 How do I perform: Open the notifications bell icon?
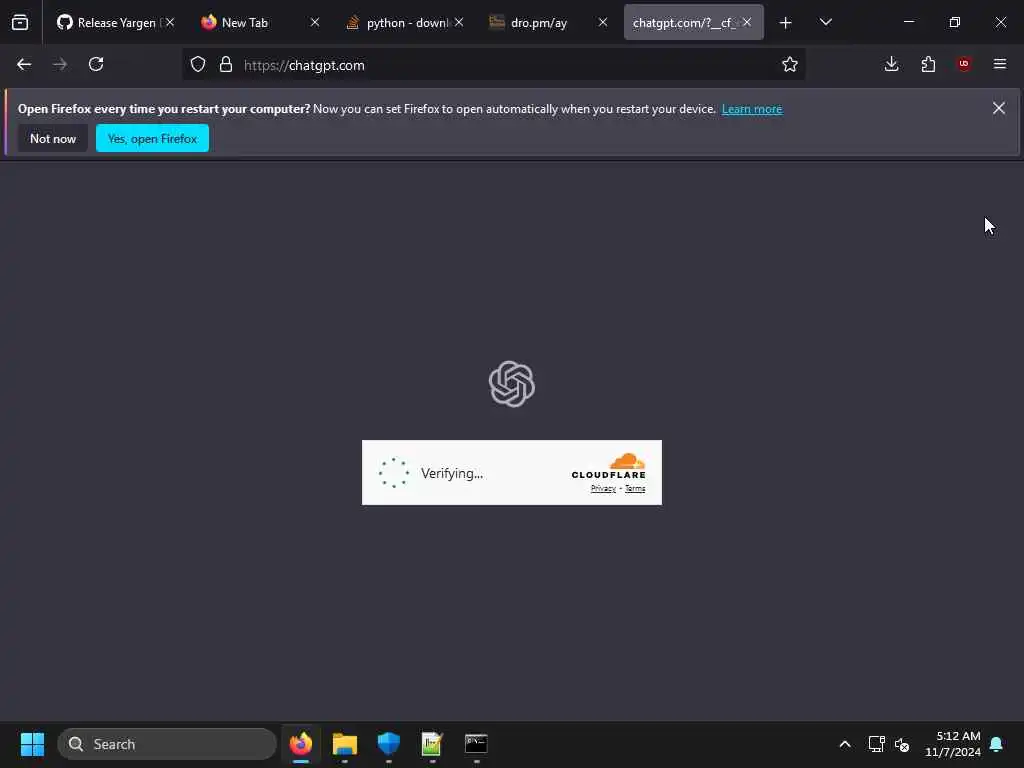pyautogui.click(x=996, y=744)
